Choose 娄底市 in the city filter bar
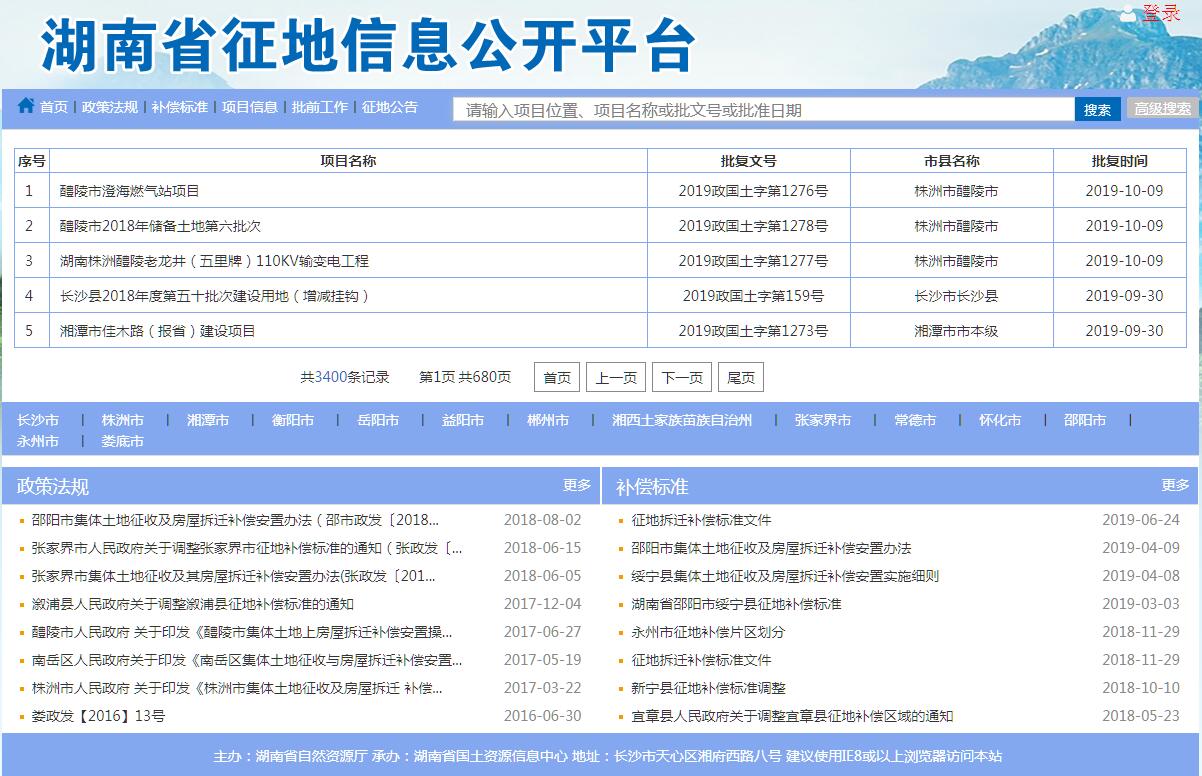Screen dimensions: 1202x776 [x=123, y=441]
